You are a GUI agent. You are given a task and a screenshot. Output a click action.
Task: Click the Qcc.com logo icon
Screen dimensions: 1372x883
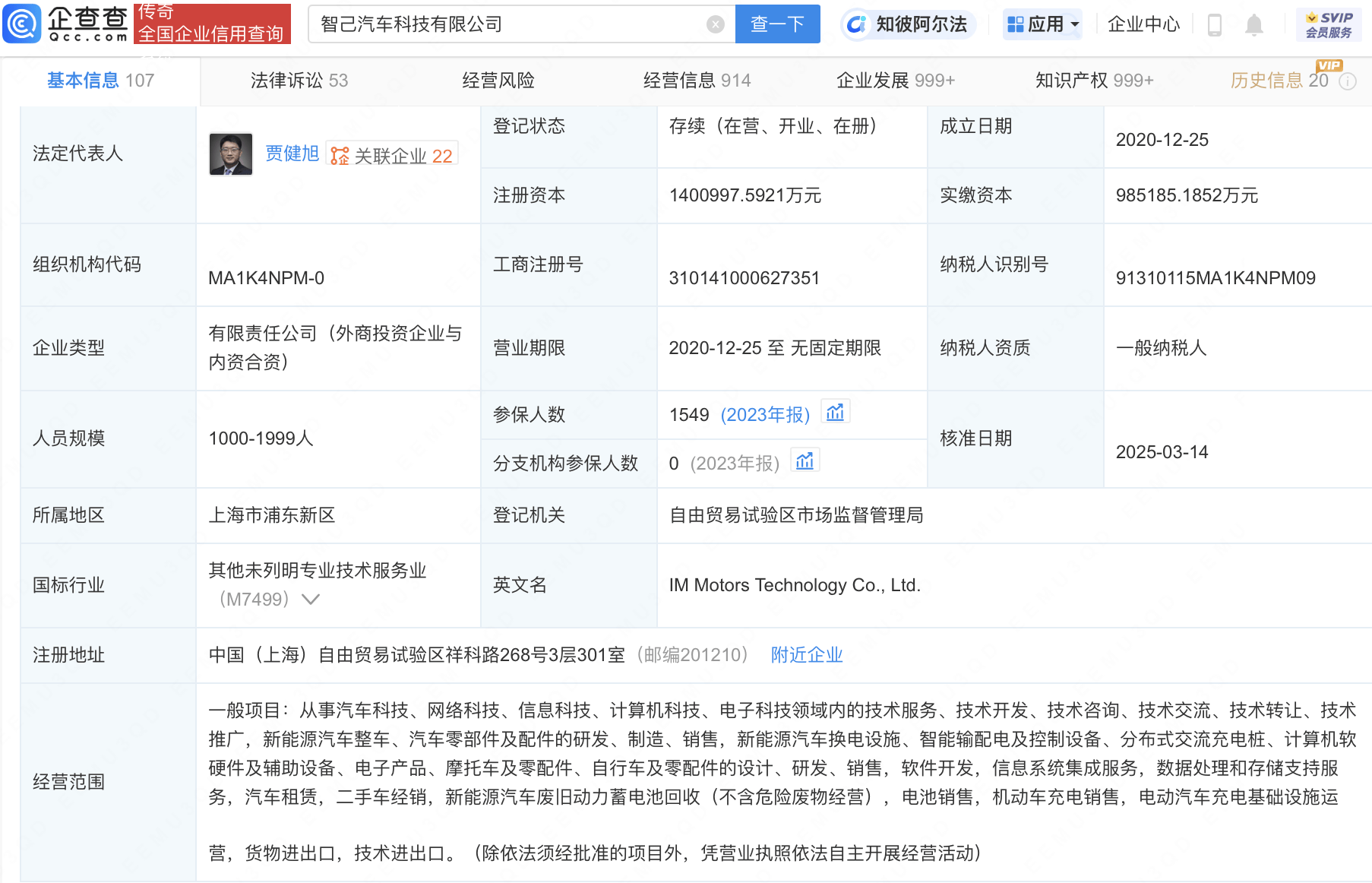coord(22,24)
